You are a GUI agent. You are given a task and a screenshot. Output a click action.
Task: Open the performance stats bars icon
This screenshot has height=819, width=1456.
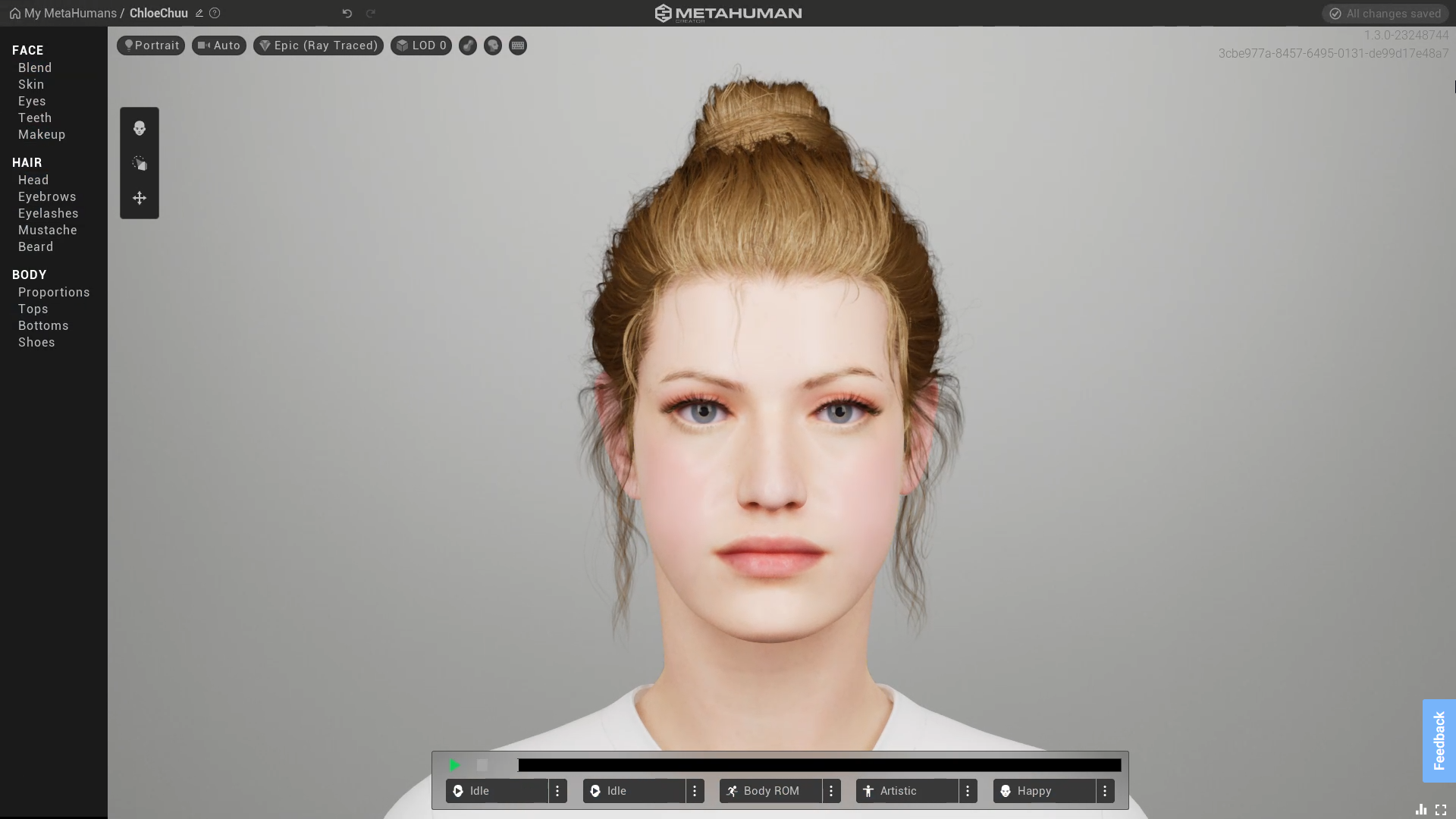[x=1421, y=810]
